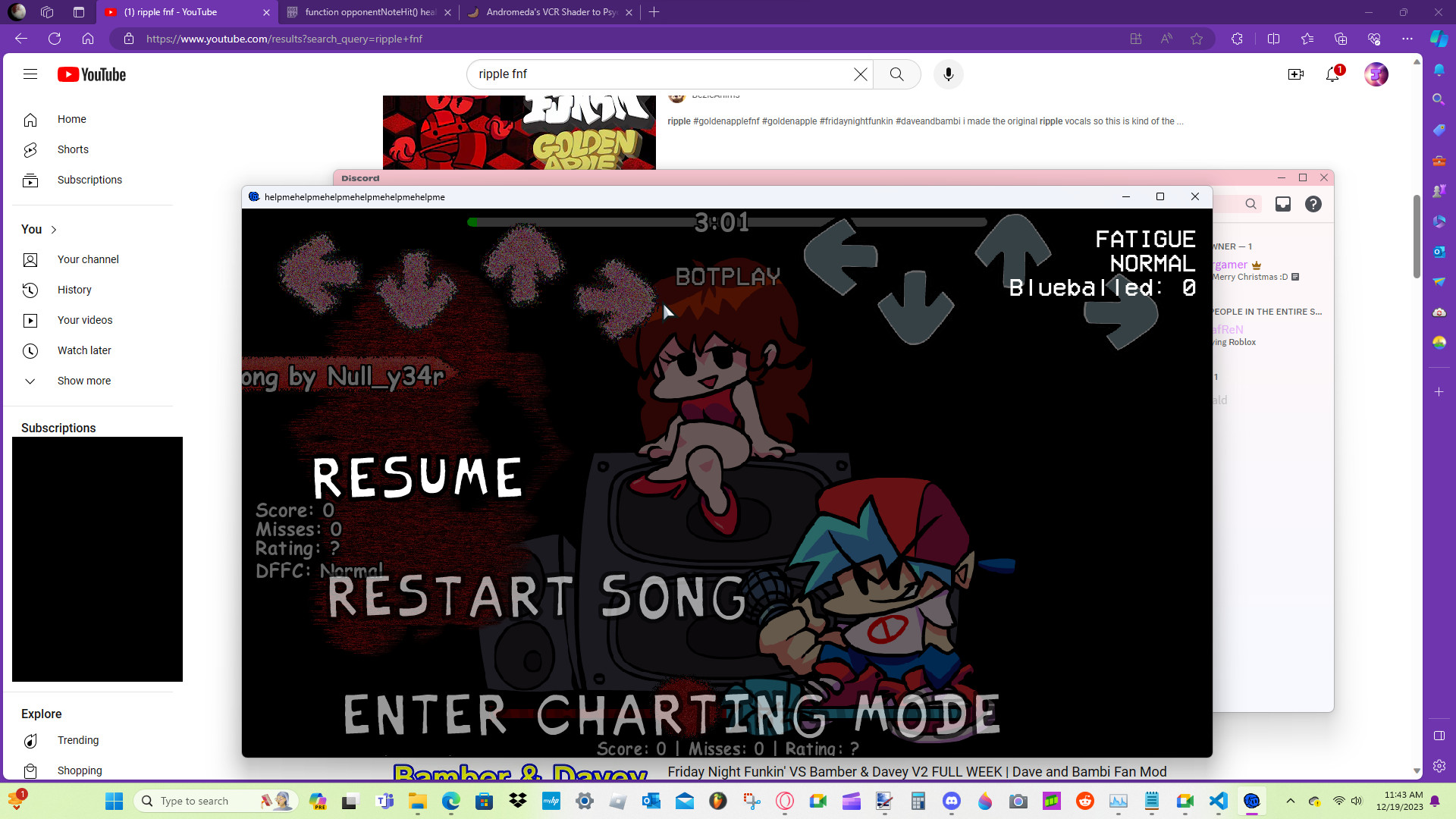Image resolution: width=1456 pixels, height=819 pixels.
Task: Expand Show more in the YouTube sidebar
Action: tap(83, 381)
